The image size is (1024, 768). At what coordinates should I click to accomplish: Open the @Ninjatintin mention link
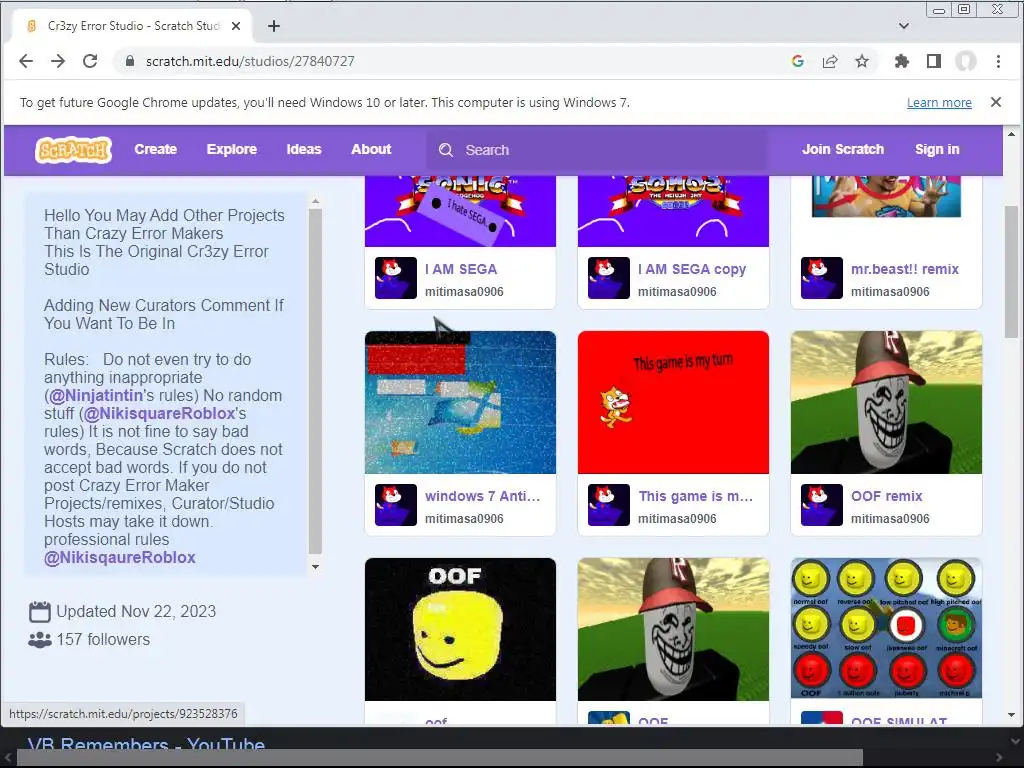pyautogui.click(x=96, y=396)
